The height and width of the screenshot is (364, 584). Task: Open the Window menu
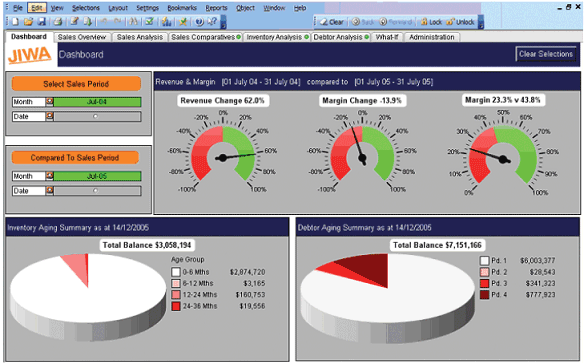[x=274, y=8]
